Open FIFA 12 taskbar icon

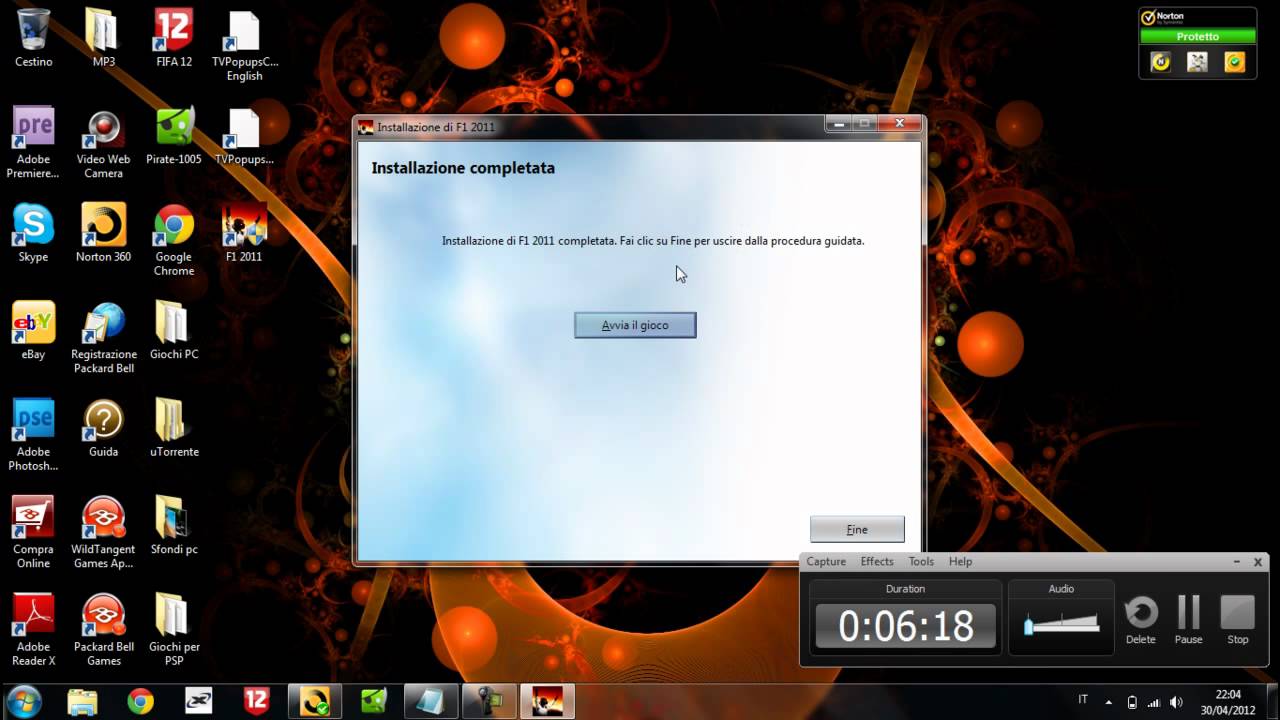257,701
